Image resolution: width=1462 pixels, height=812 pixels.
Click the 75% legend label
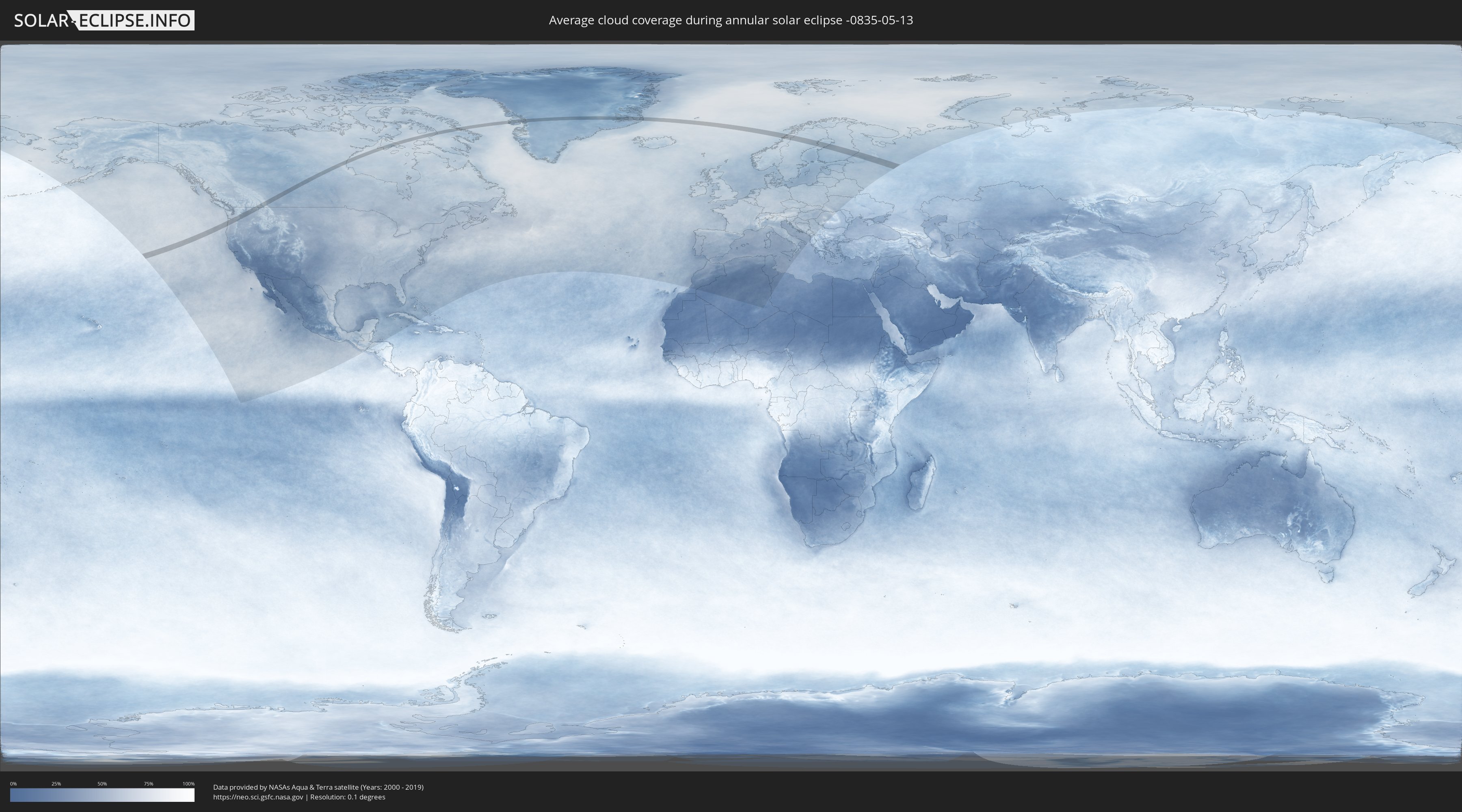(148, 784)
